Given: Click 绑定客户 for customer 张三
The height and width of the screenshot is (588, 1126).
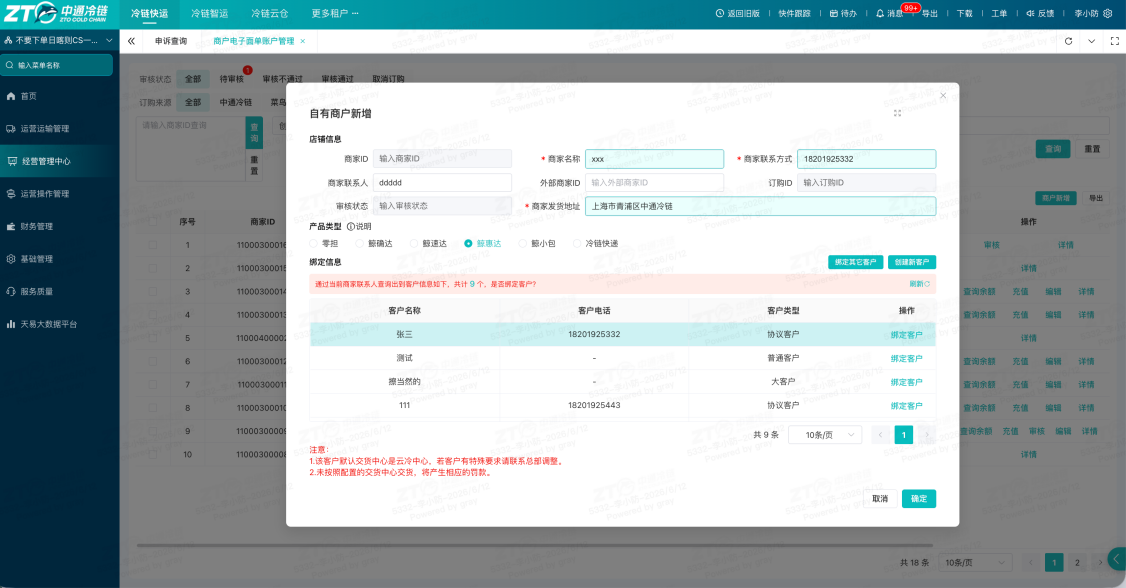Looking at the screenshot, I should pos(906,335).
